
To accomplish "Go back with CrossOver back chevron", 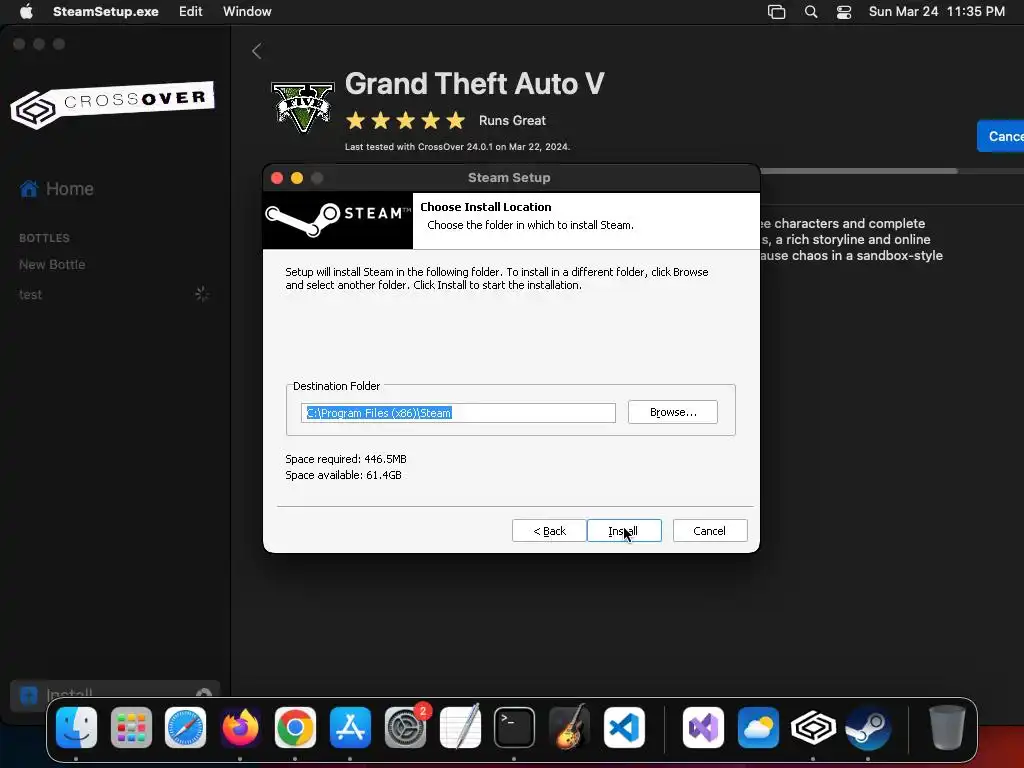I will pos(257,51).
